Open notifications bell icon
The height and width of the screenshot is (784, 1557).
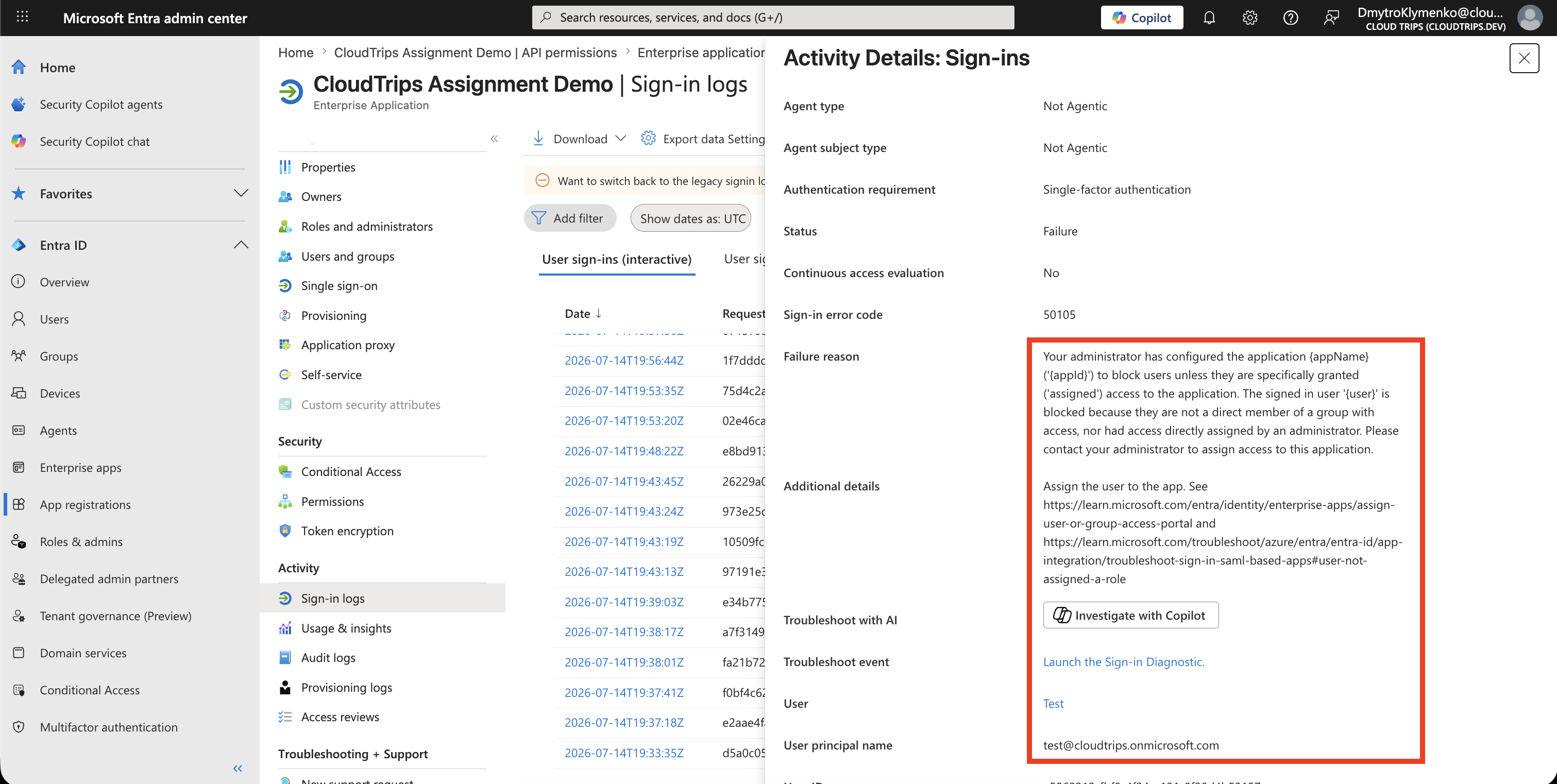(1209, 18)
